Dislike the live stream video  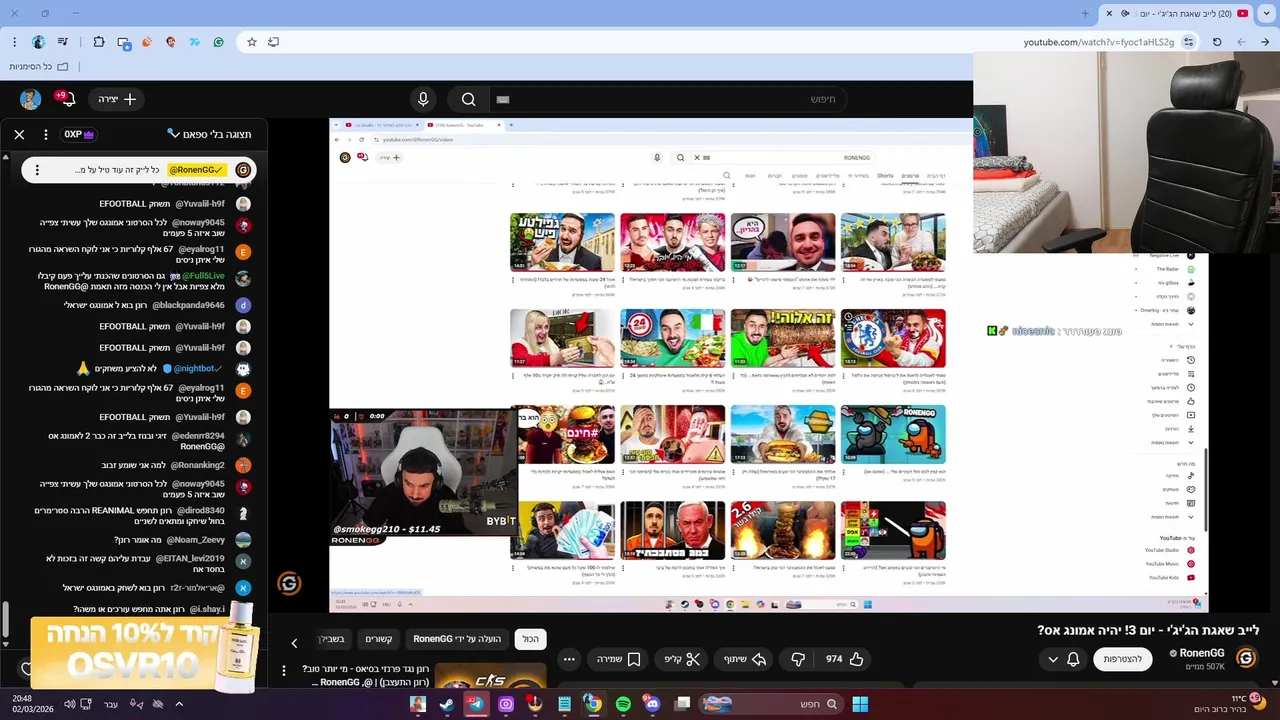tap(798, 659)
